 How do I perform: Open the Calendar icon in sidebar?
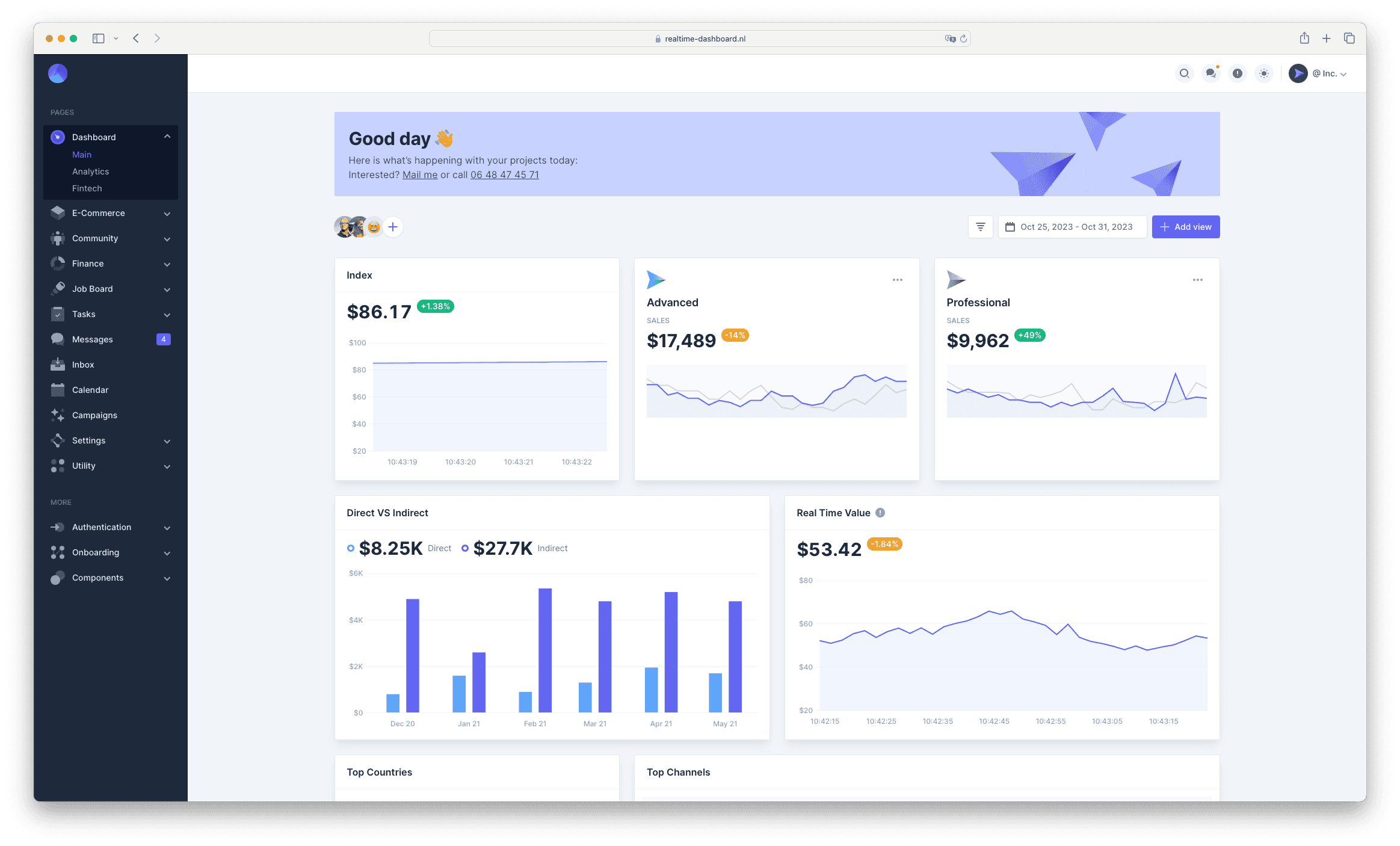pos(57,389)
